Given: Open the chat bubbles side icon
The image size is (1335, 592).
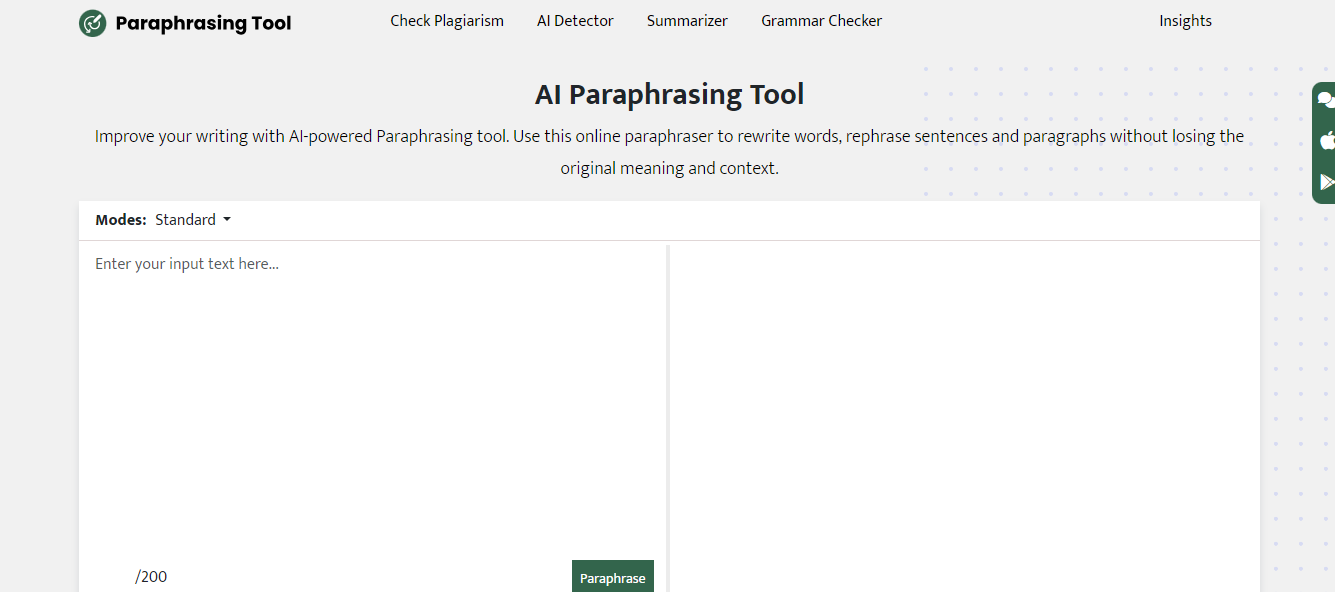Looking at the screenshot, I should [x=1326, y=99].
